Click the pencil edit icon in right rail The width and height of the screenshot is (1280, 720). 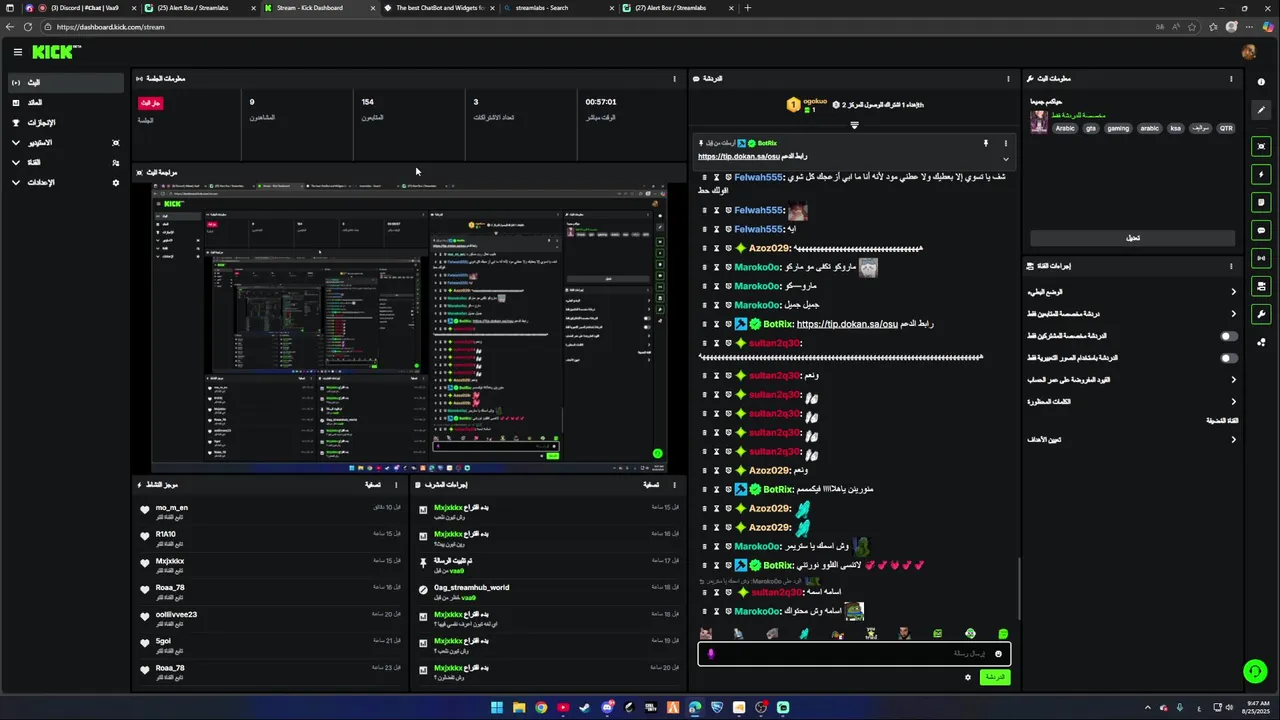(x=1261, y=110)
